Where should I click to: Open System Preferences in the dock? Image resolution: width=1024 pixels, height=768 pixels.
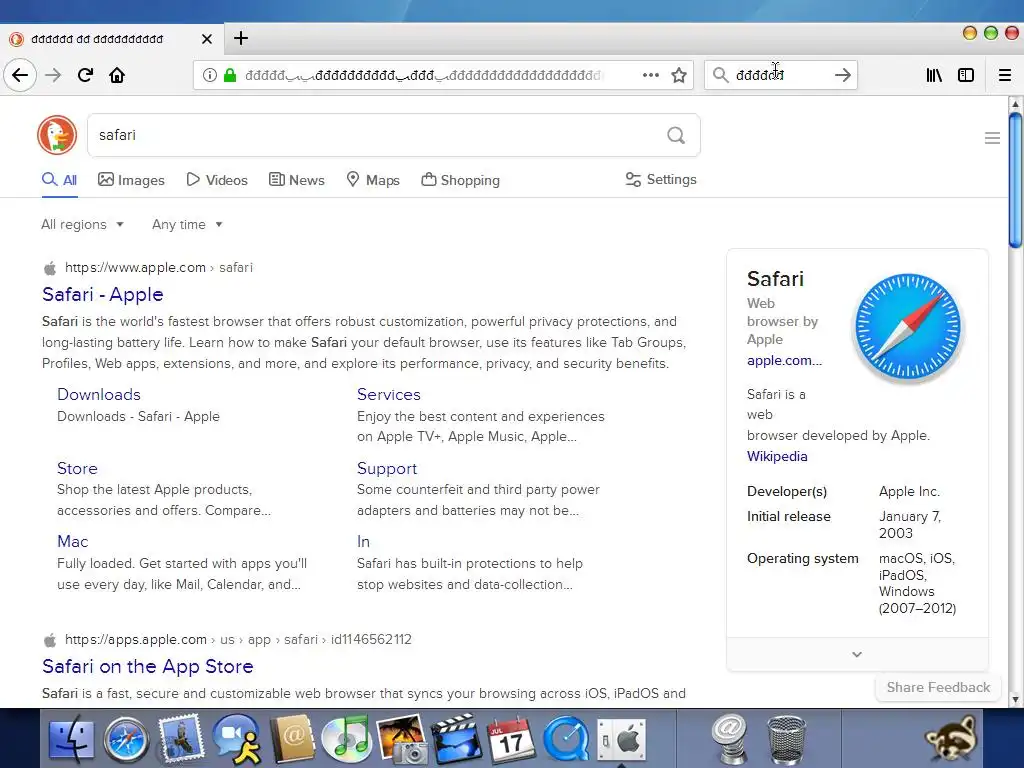coord(621,740)
